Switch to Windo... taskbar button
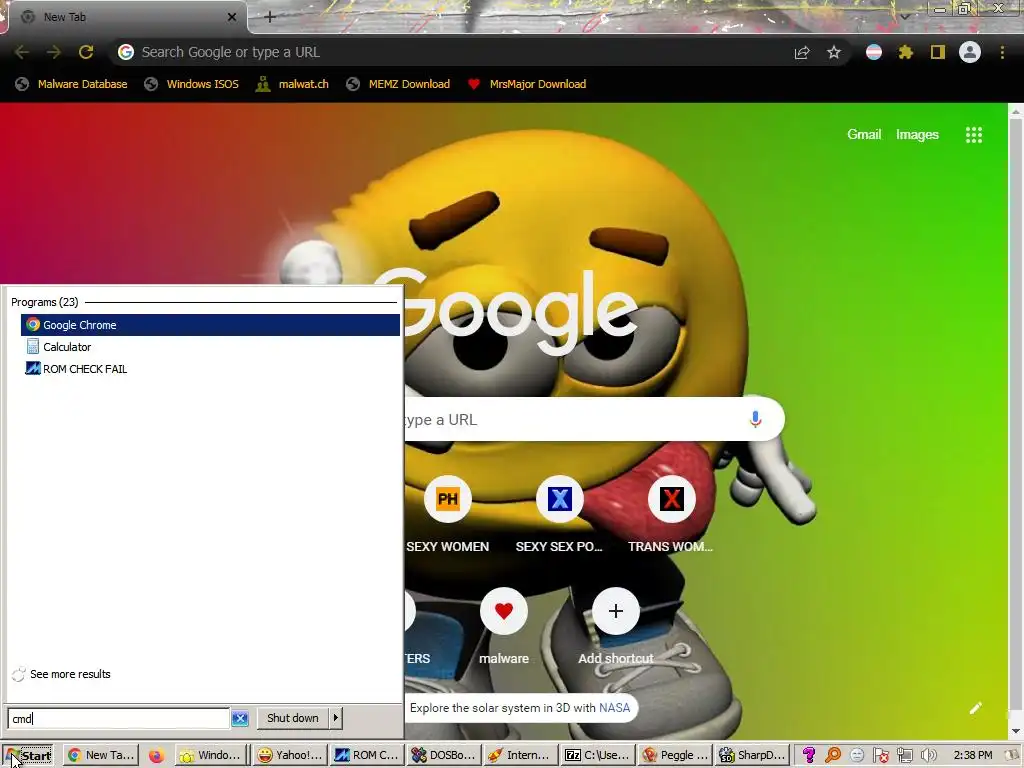Image resolution: width=1024 pixels, height=768 pixels. pyautogui.click(x=212, y=756)
